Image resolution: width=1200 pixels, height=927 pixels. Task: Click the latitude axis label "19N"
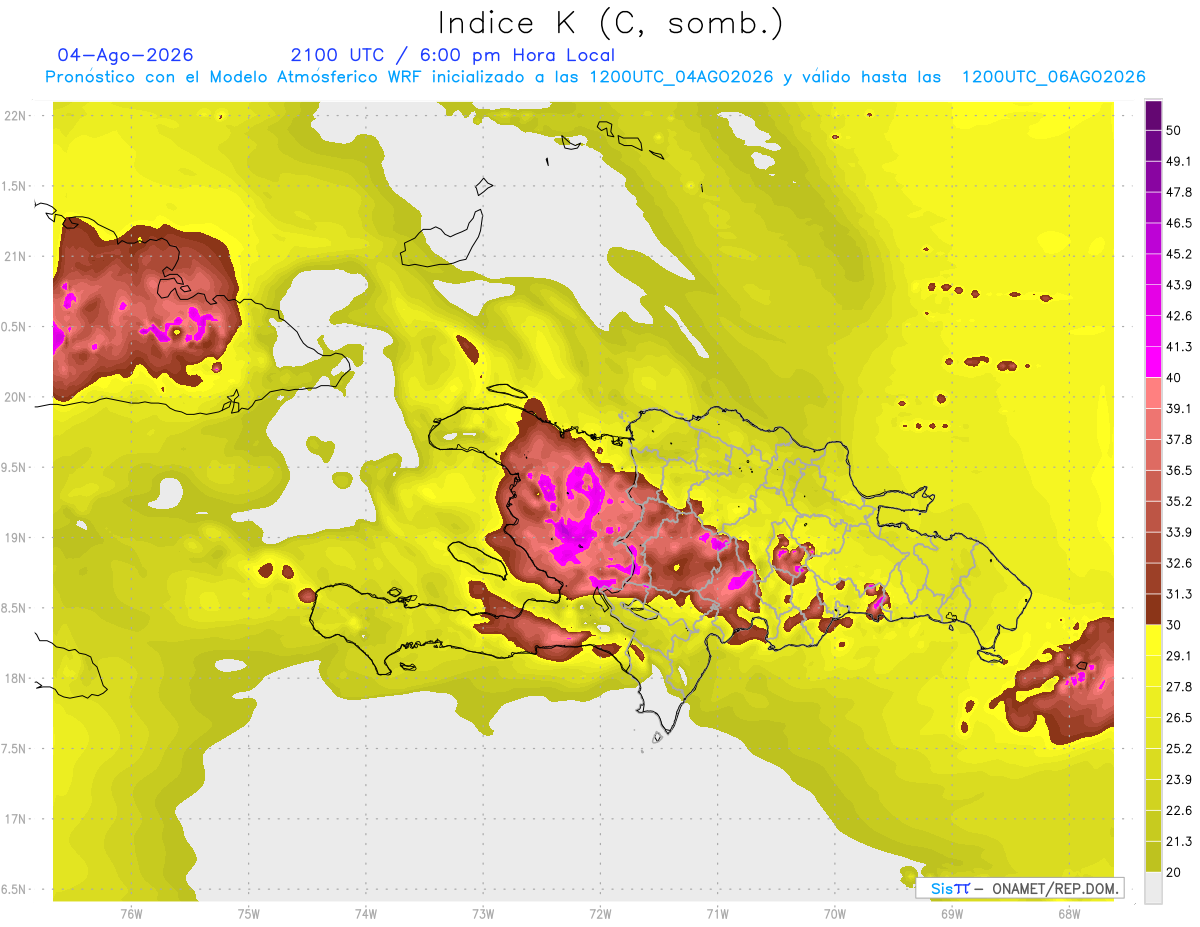(x=16, y=538)
